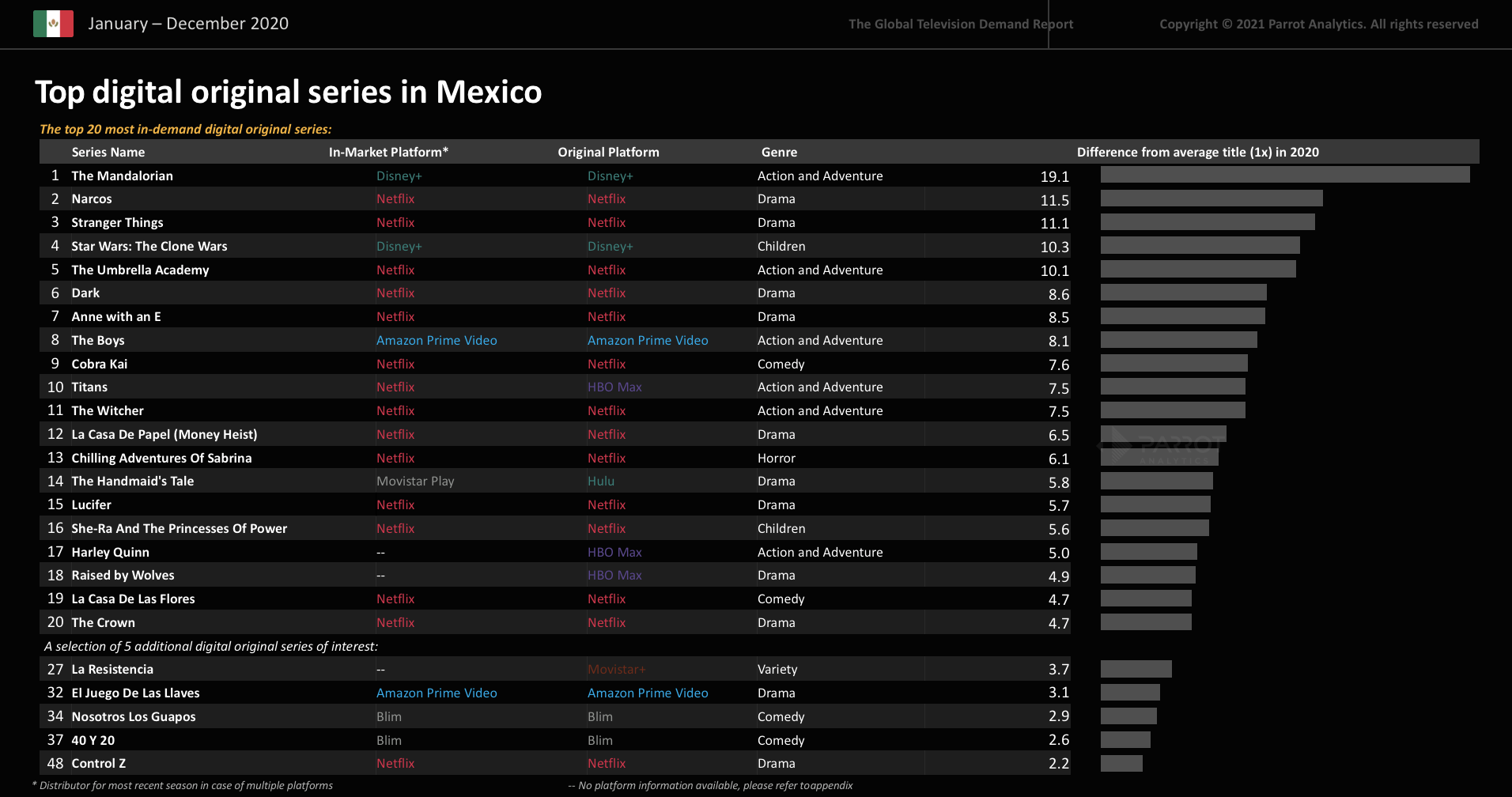The image size is (1512, 797).
Task: Click 'Stranger Things' in the list
Action: (x=117, y=223)
